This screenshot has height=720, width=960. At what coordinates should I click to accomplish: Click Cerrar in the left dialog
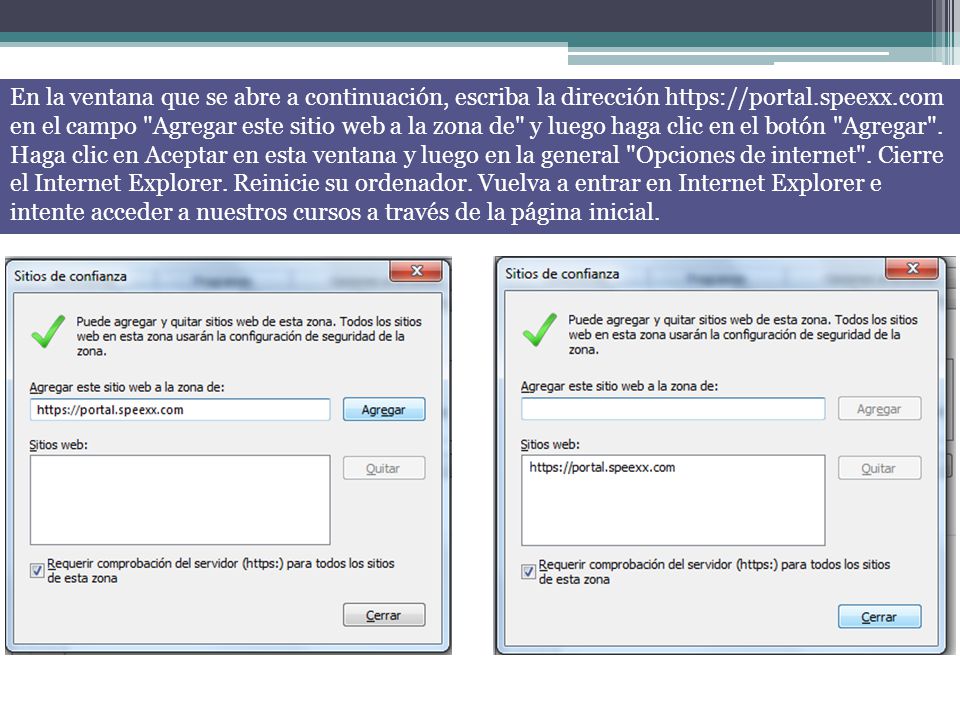pos(384,615)
